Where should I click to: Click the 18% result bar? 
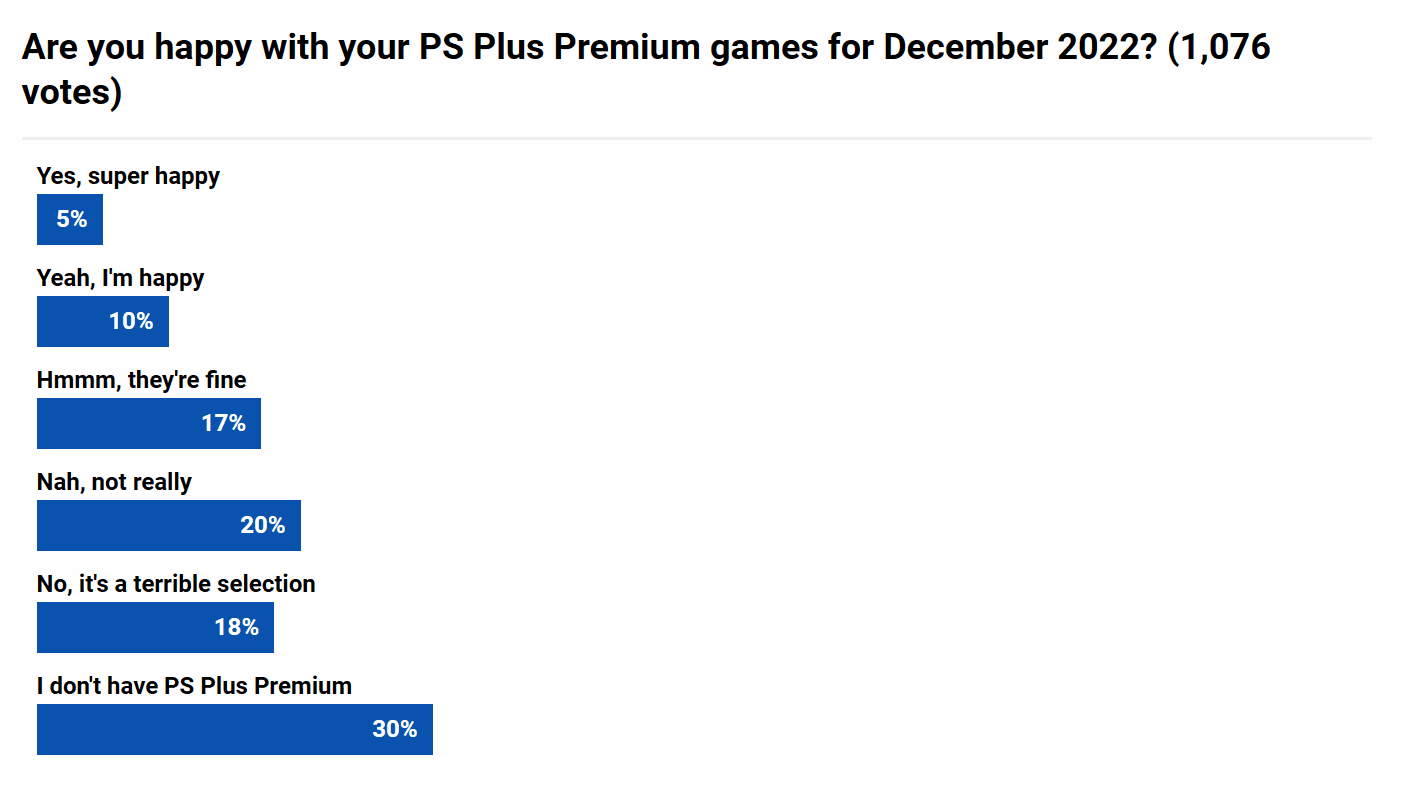coord(155,627)
